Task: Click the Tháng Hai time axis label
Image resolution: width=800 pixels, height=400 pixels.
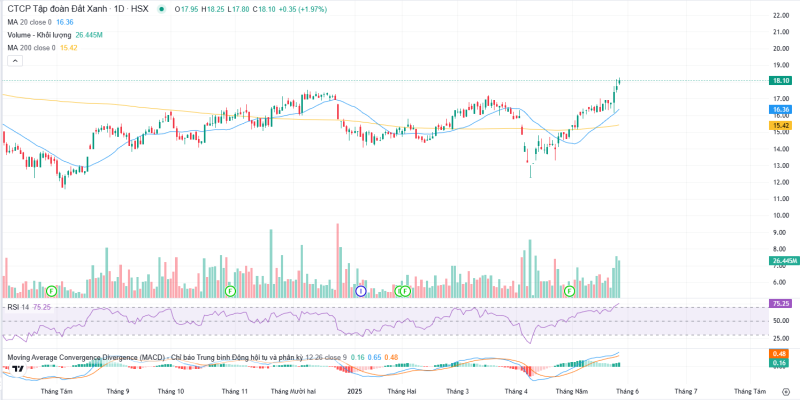Action: [402, 391]
